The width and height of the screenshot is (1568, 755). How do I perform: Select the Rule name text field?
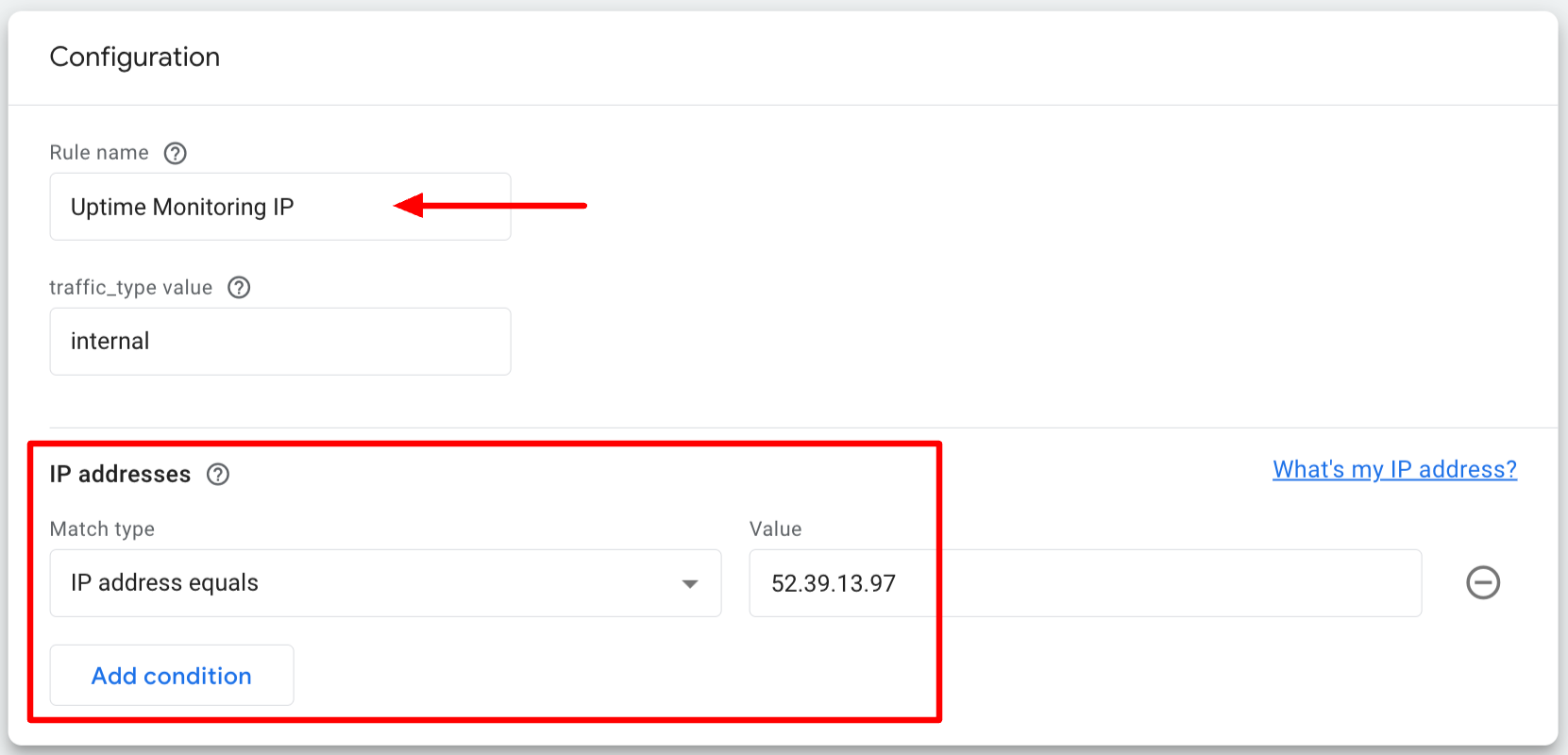(x=279, y=207)
